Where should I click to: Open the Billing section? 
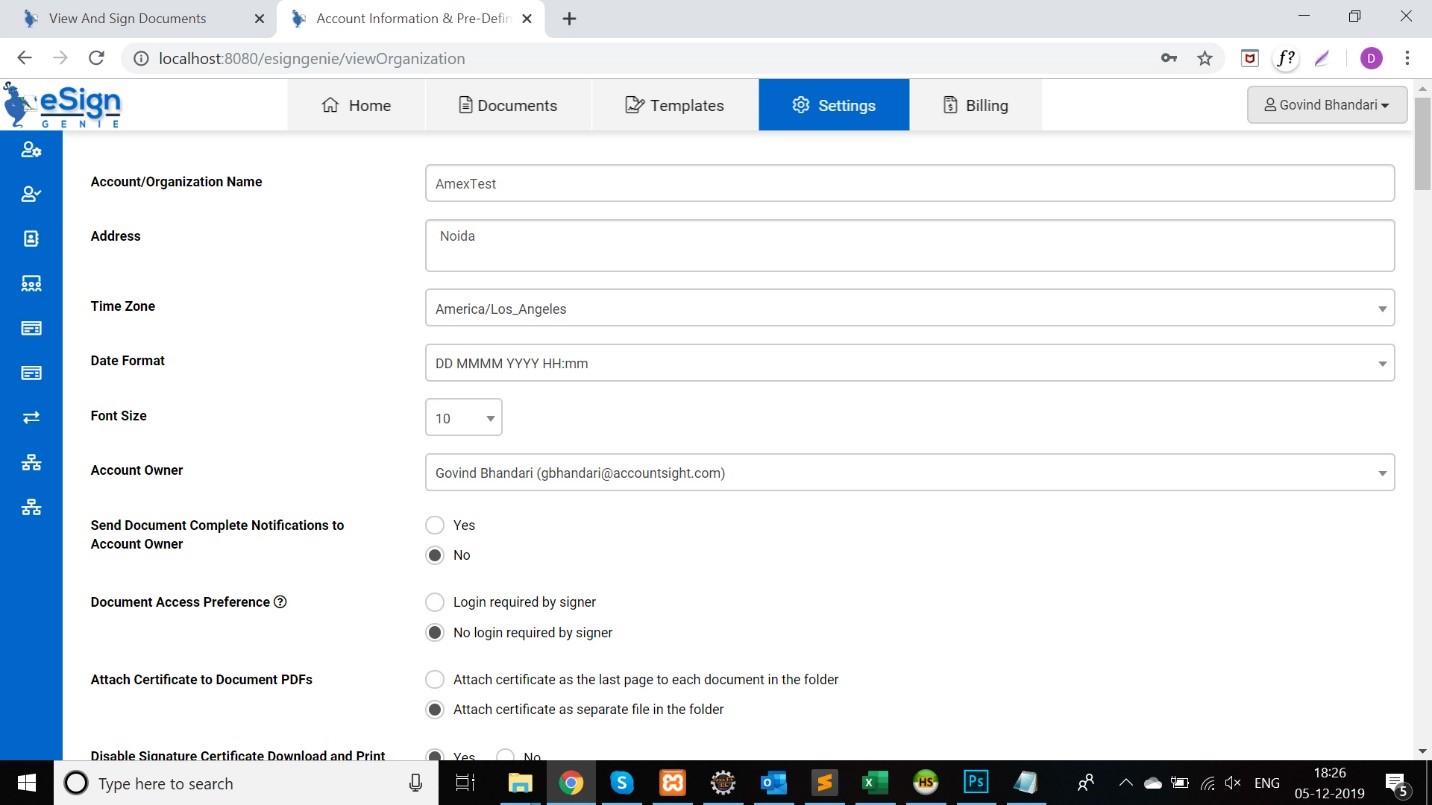(974, 104)
